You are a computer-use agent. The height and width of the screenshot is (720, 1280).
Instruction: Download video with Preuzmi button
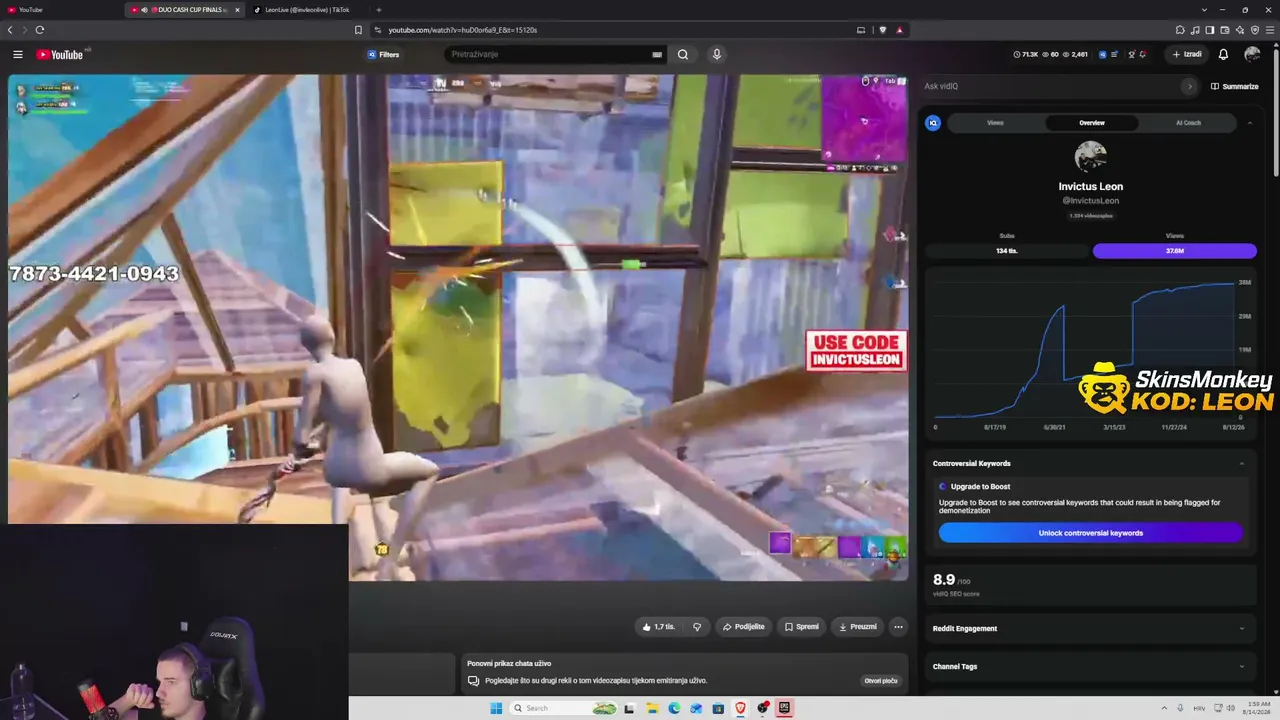pyautogui.click(x=858, y=627)
